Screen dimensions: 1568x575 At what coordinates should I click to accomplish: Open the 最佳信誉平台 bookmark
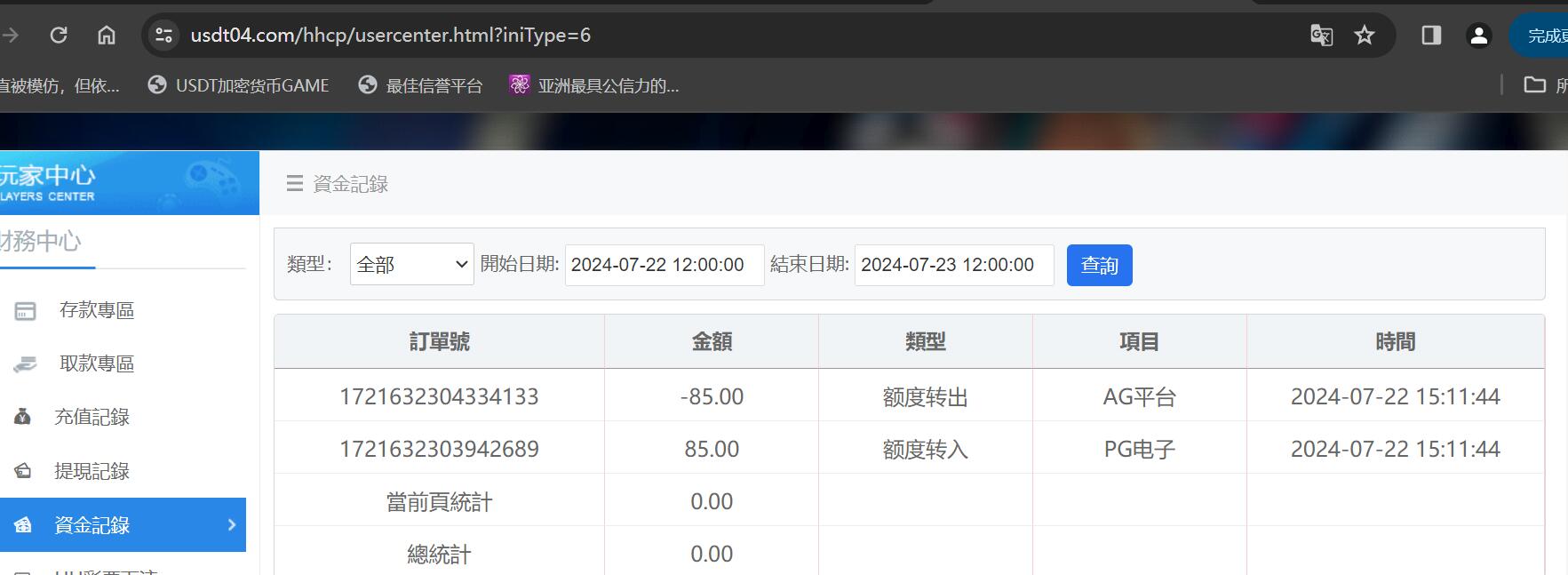420,85
